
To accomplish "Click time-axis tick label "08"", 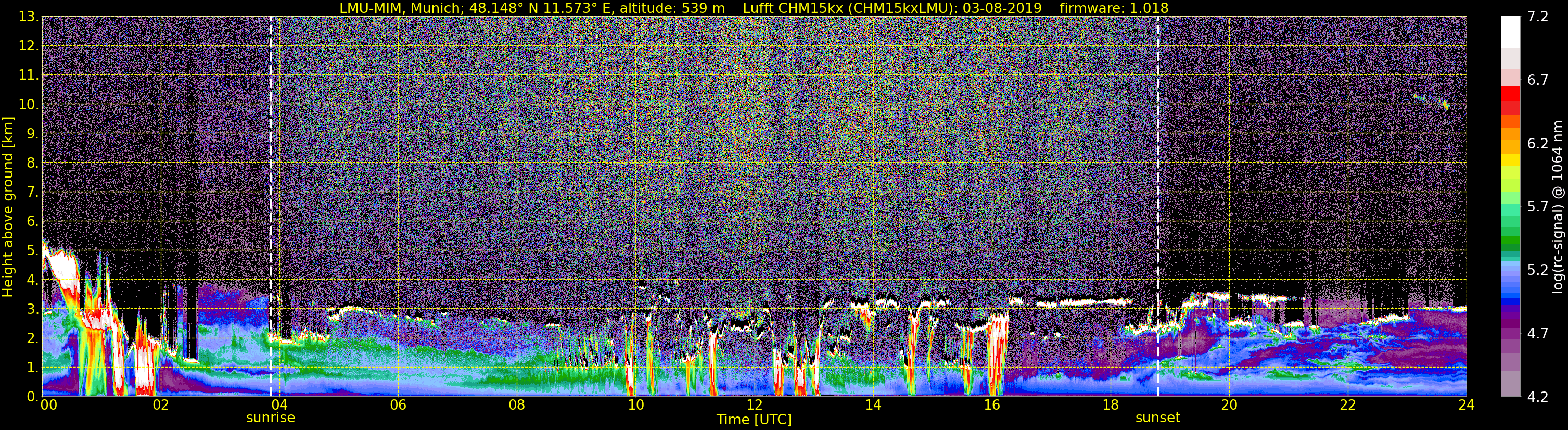I will 517,405.
